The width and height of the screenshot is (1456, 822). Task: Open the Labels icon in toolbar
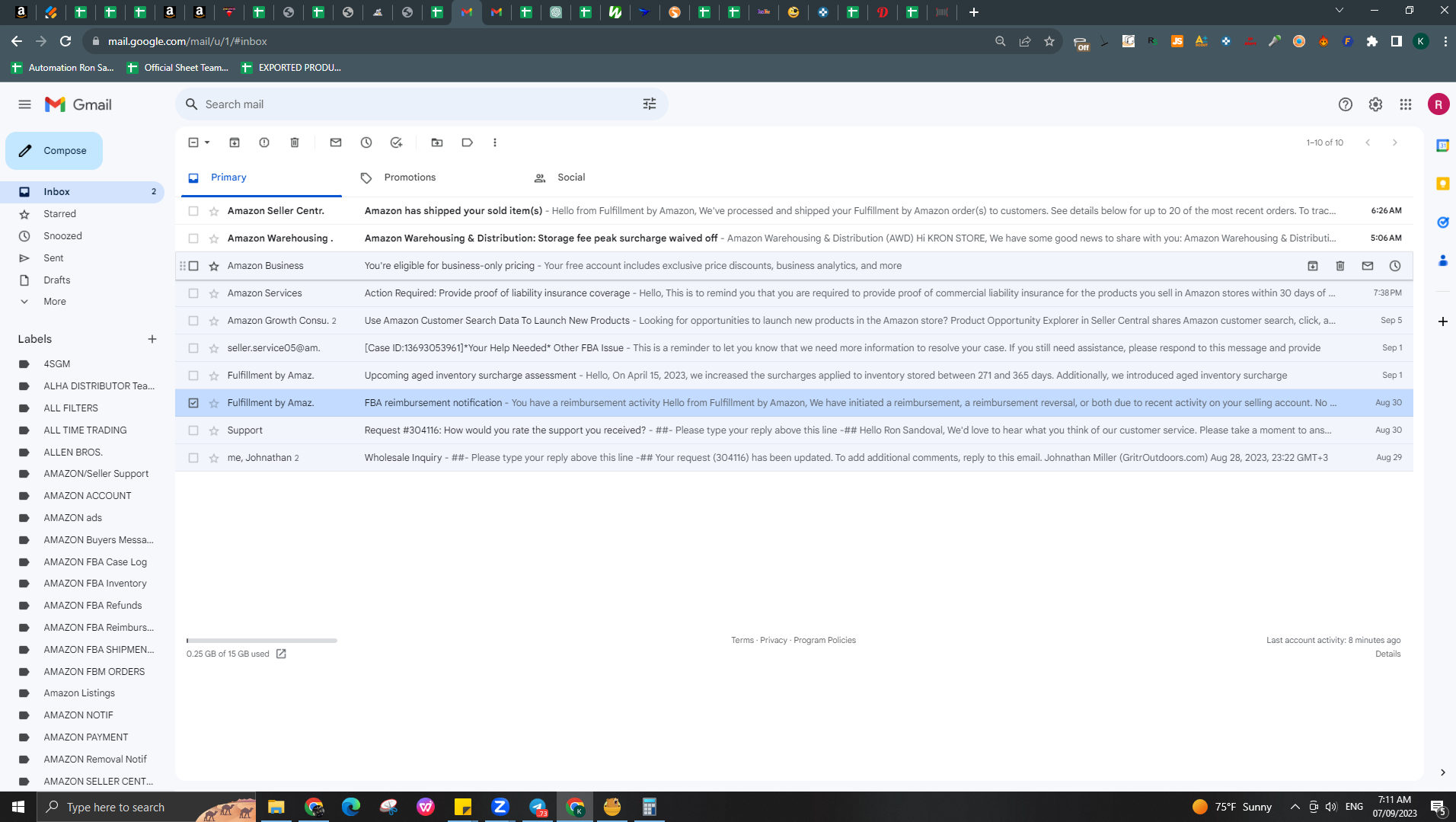pyautogui.click(x=468, y=142)
